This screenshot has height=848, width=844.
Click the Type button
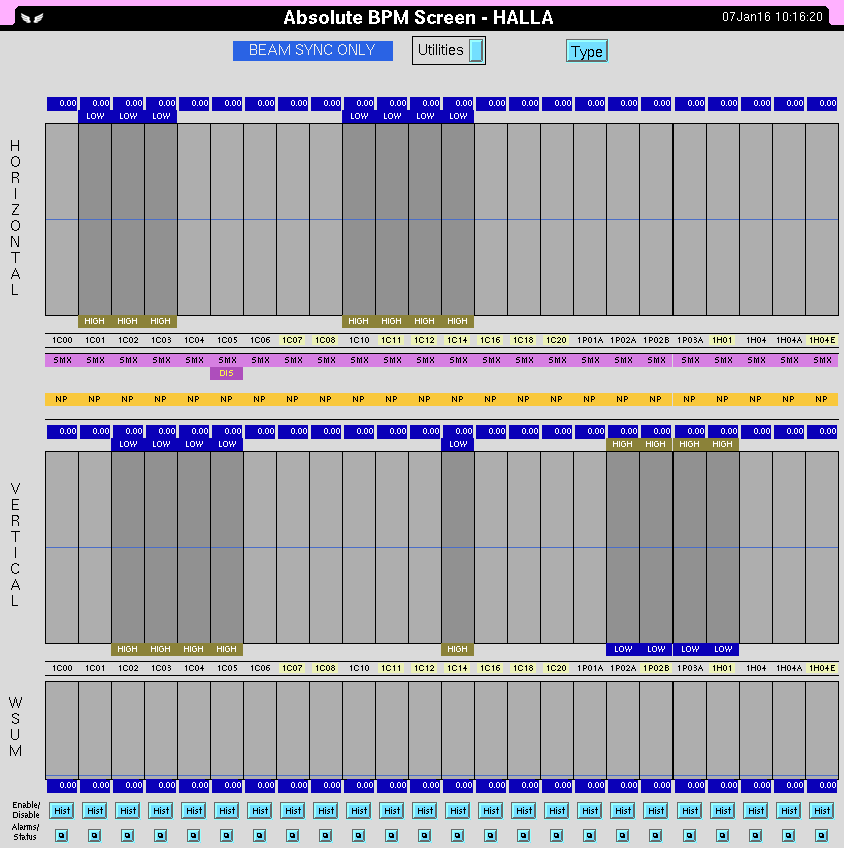(x=587, y=51)
